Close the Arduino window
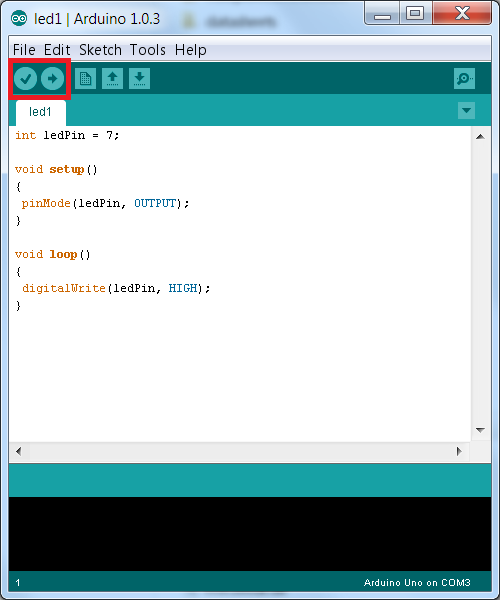Image resolution: width=500 pixels, height=600 pixels. [x=462, y=14]
